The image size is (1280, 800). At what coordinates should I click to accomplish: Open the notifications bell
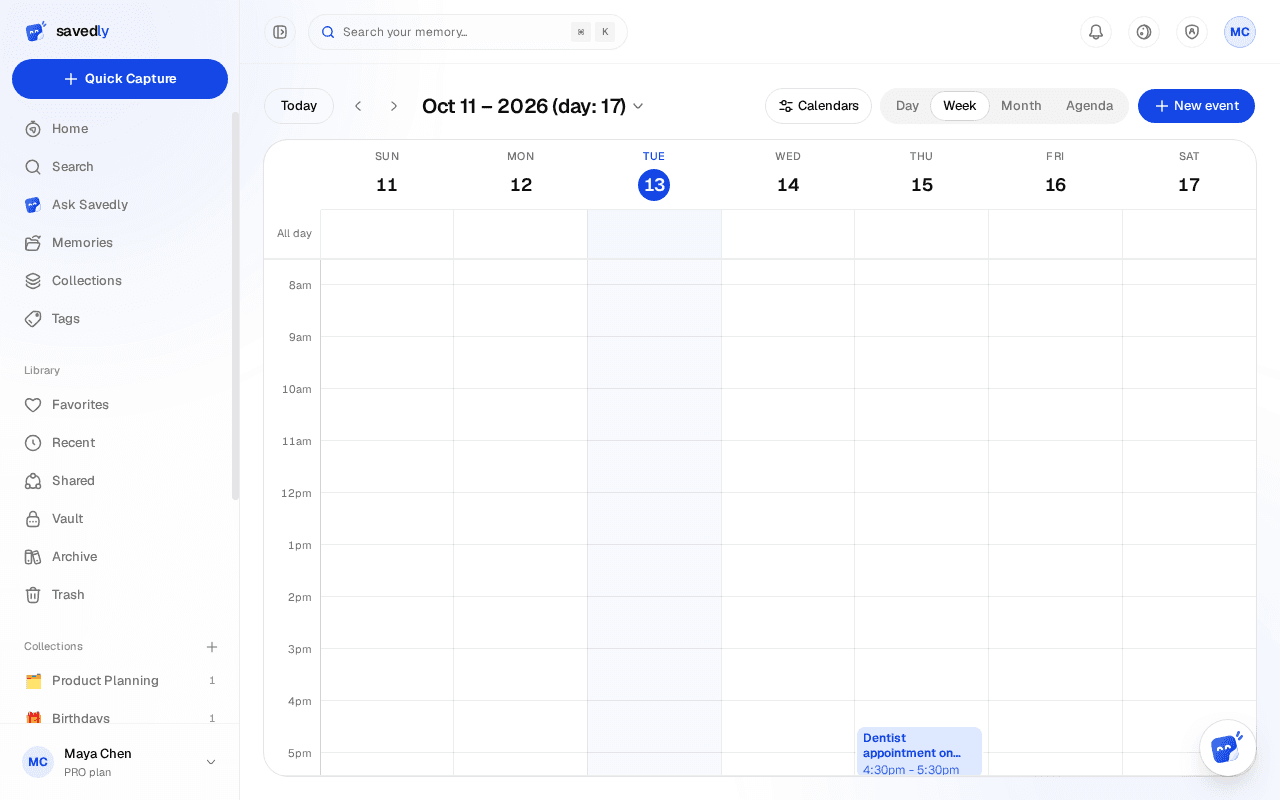[1096, 32]
